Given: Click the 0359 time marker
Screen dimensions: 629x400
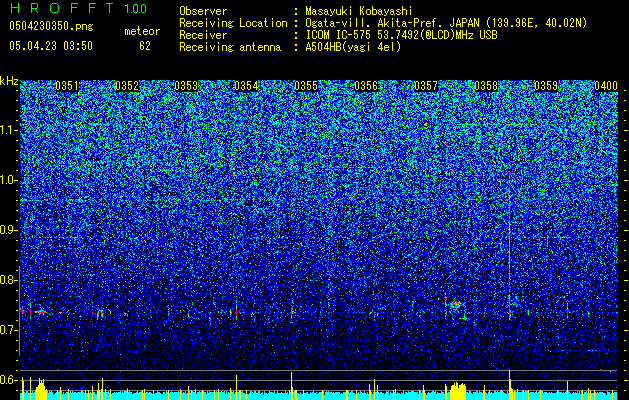Looking at the screenshot, I should coord(546,86).
